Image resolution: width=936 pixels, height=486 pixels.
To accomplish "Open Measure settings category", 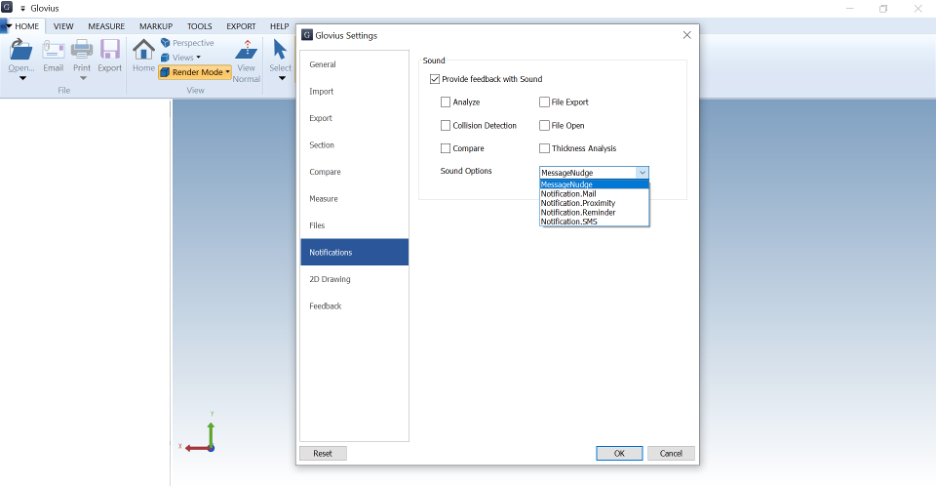I will coord(355,199).
